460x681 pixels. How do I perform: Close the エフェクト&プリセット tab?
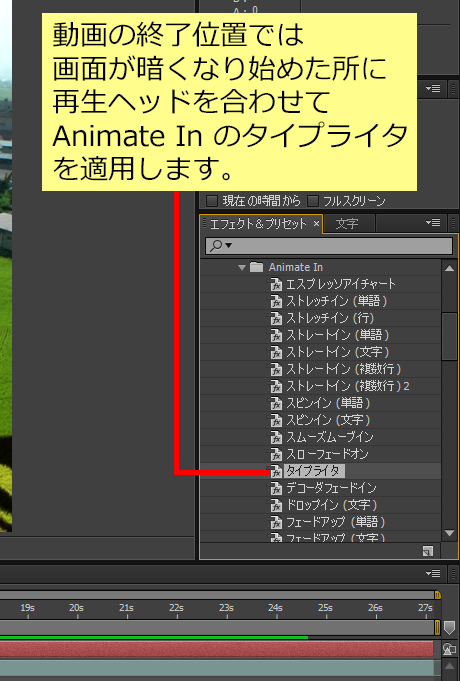[x=316, y=224]
